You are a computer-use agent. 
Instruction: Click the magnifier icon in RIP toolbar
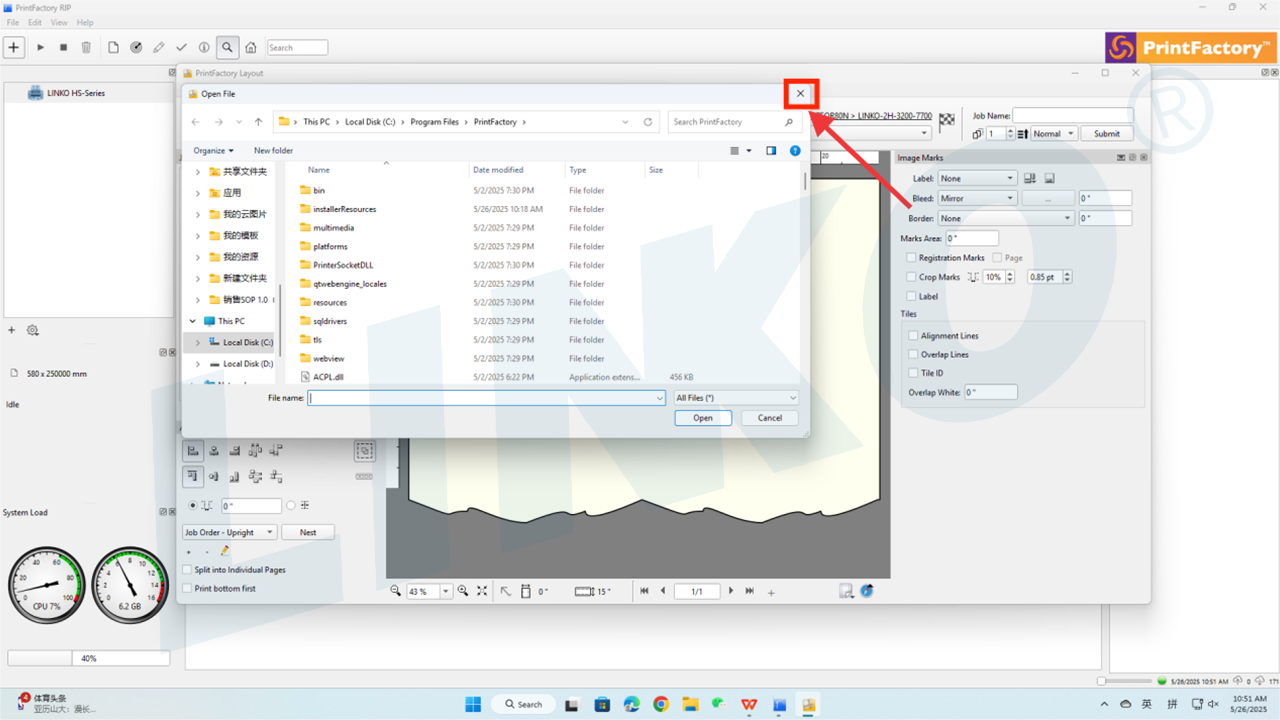point(228,47)
